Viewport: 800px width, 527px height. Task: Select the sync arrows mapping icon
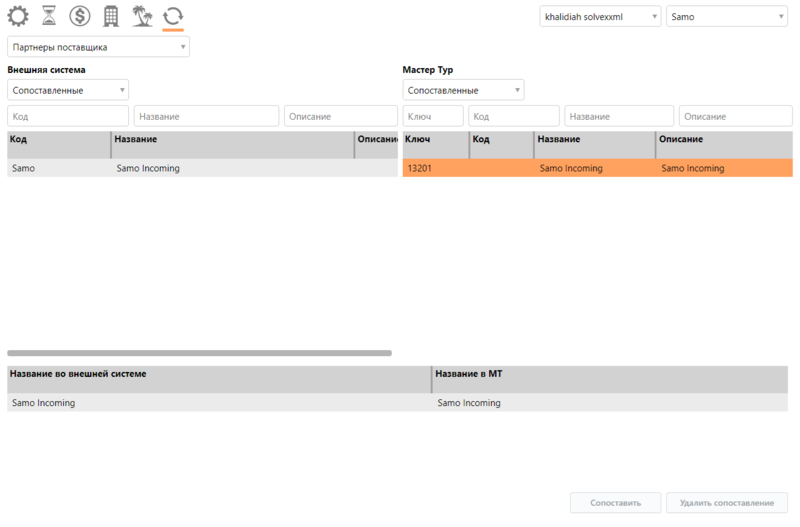(173, 16)
